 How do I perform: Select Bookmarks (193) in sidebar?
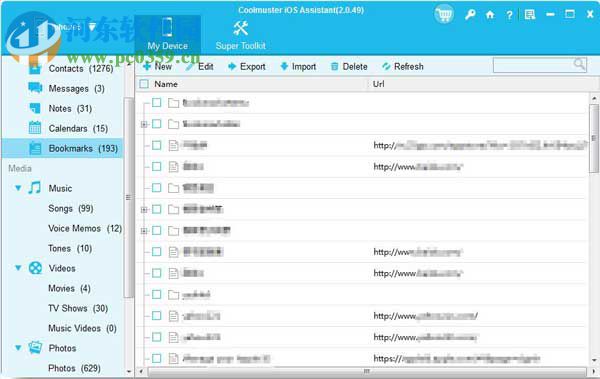point(62,148)
